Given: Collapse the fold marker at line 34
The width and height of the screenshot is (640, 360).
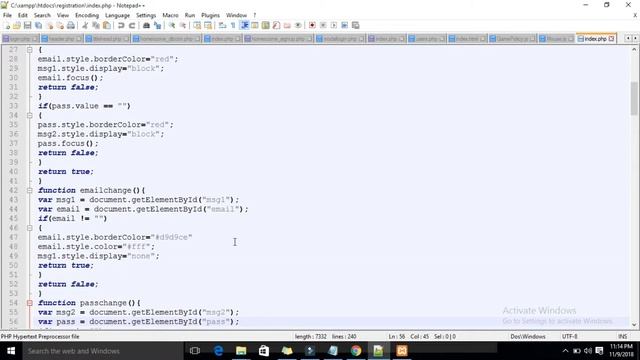Looking at the screenshot, I should [29, 116].
